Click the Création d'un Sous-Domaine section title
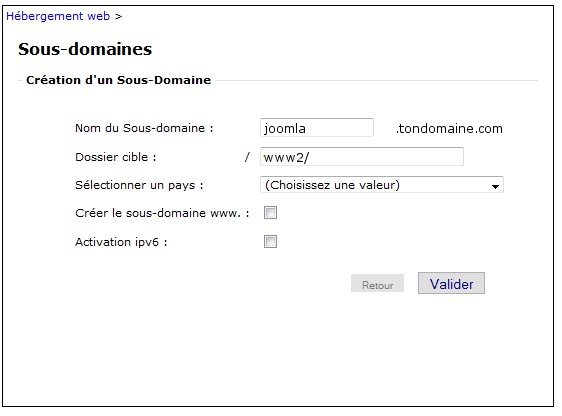The image size is (562, 416). [x=119, y=80]
